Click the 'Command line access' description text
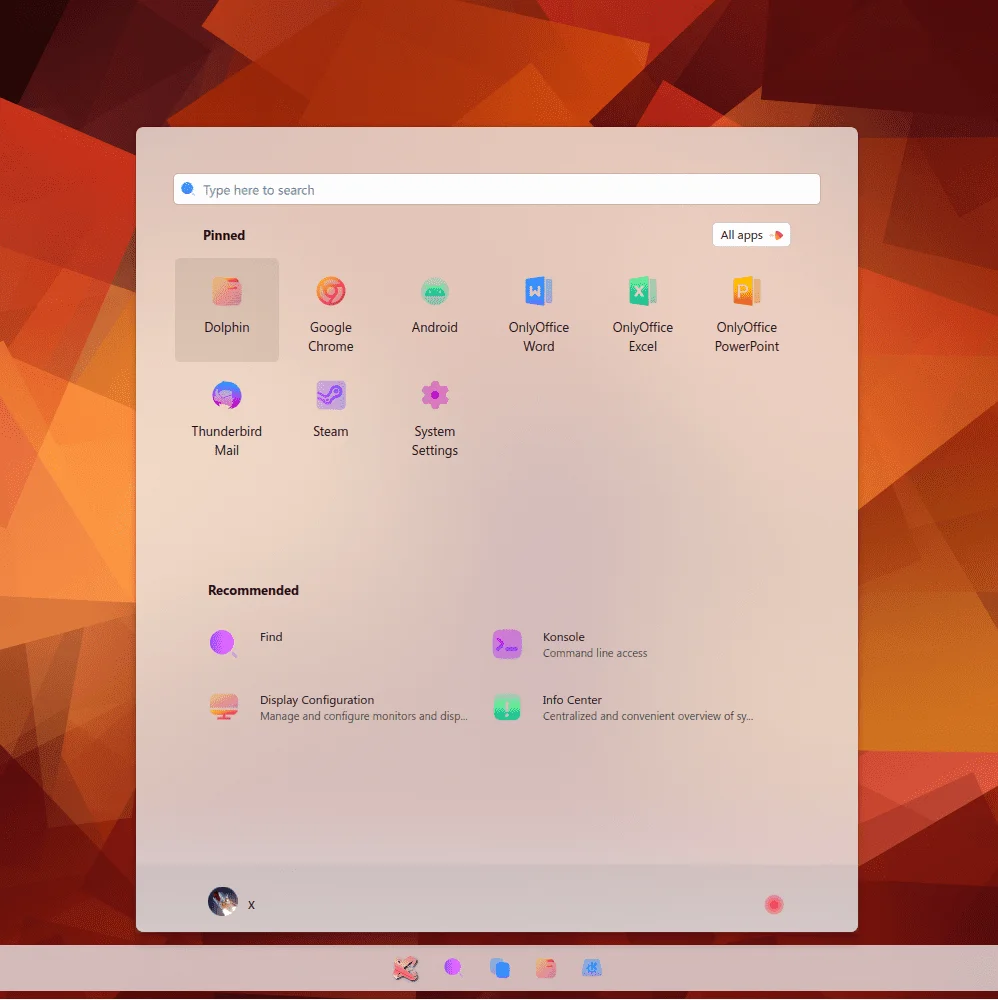Screen dimensions: 998x1000 coord(595,653)
